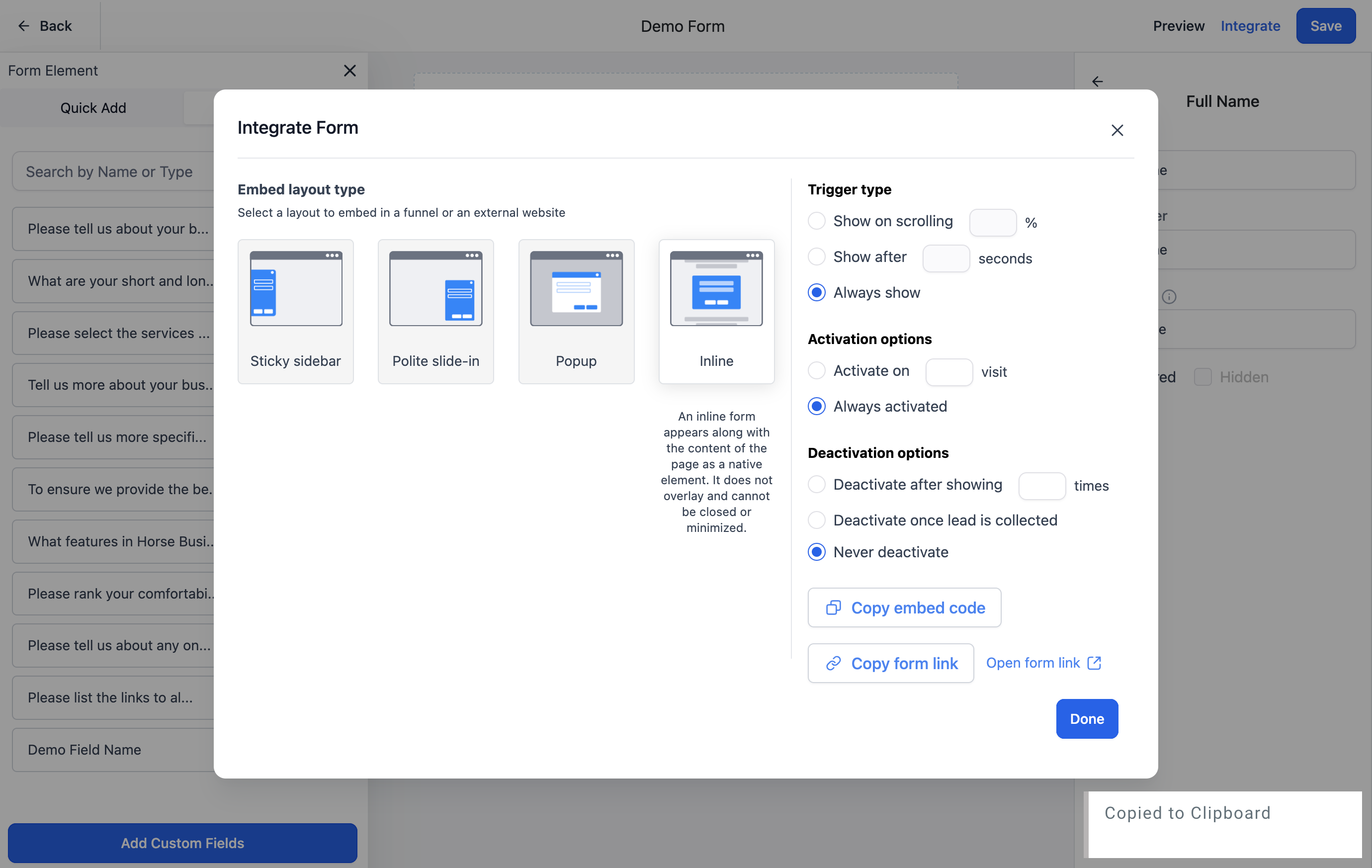The width and height of the screenshot is (1372, 868).
Task: Select 'Please tell us about any on...' field
Action: point(114,645)
